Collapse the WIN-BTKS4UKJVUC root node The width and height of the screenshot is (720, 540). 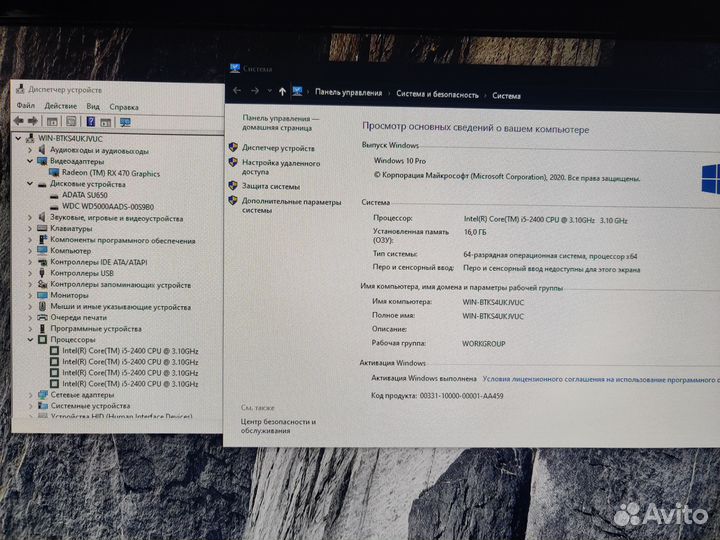coord(18,138)
